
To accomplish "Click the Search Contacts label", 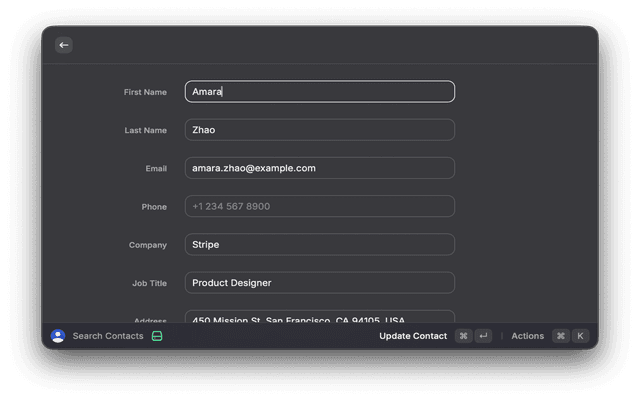I will coord(108,336).
